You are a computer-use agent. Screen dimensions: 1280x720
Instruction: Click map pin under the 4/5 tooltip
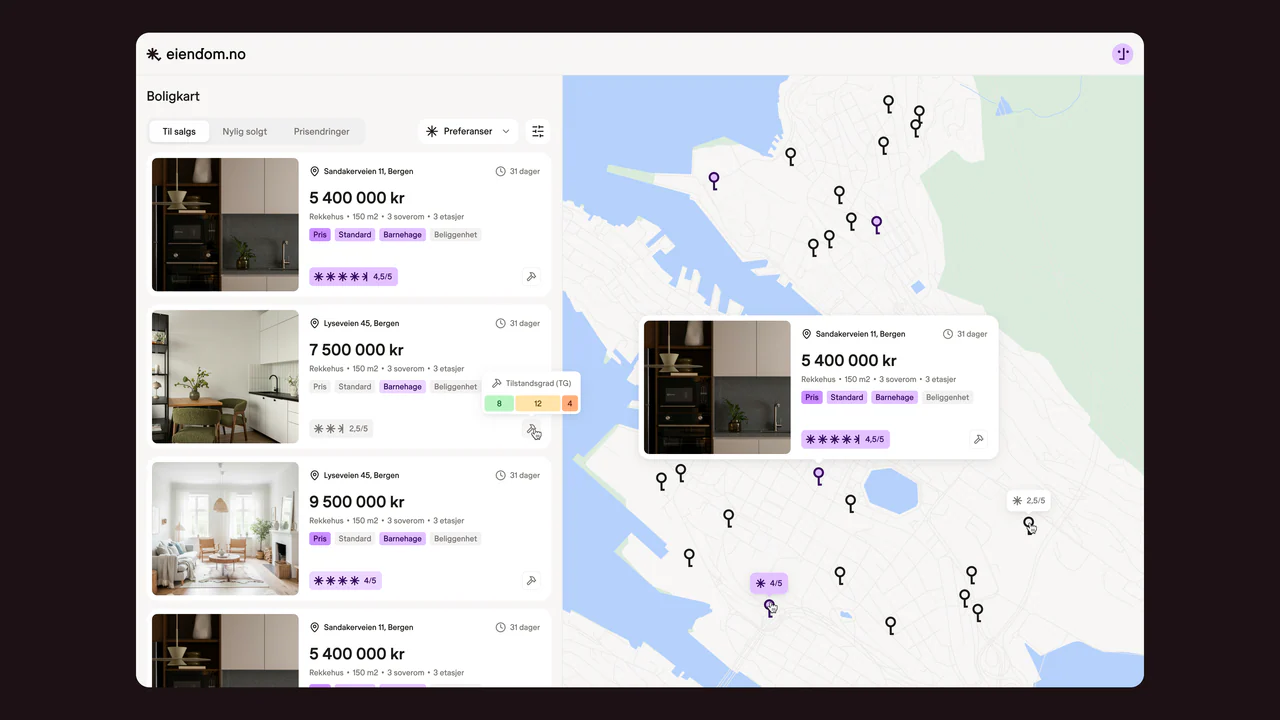coord(769,607)
